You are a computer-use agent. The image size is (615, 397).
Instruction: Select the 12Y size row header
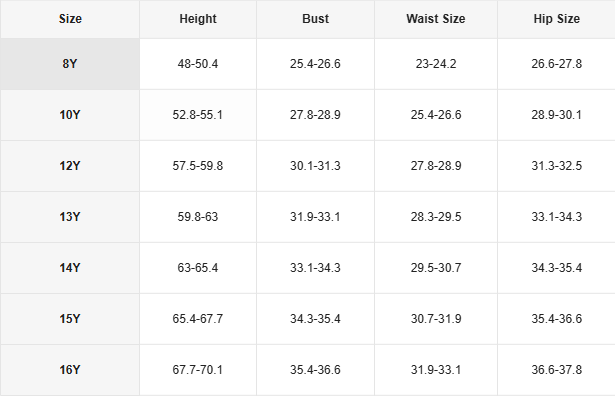pos(70,166)
